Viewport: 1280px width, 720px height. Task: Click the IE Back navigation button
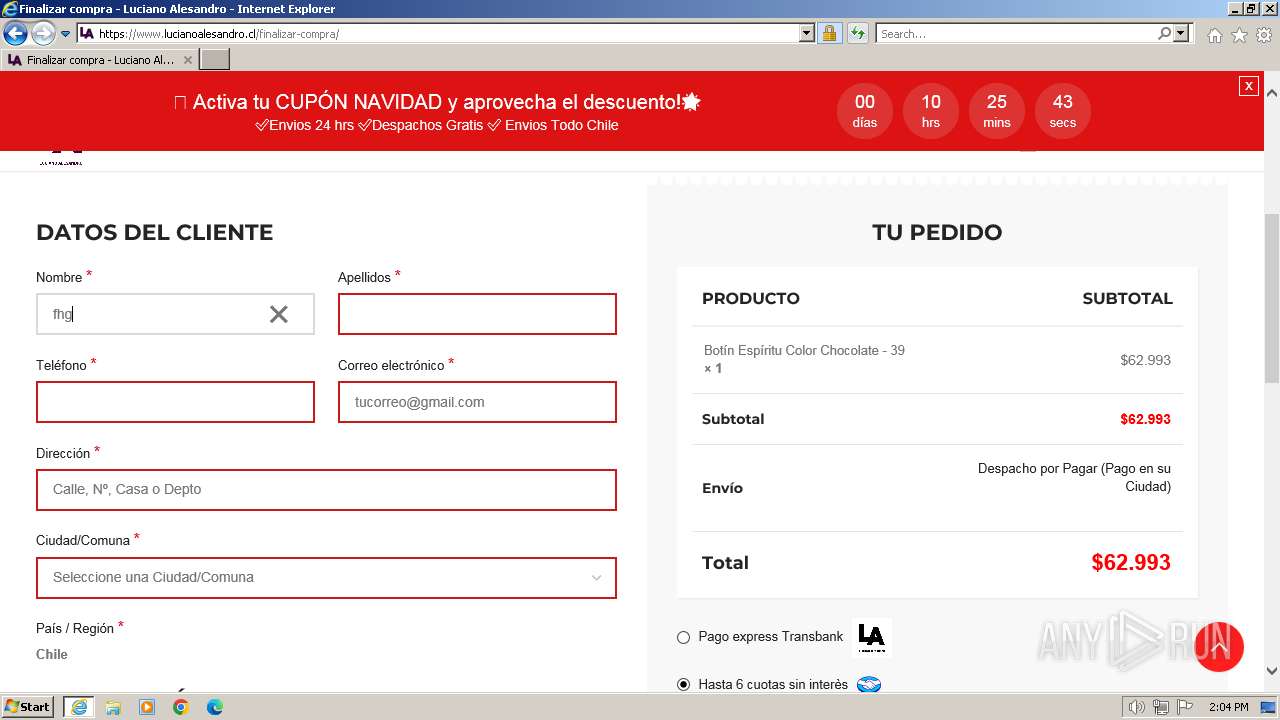(15, 33)
